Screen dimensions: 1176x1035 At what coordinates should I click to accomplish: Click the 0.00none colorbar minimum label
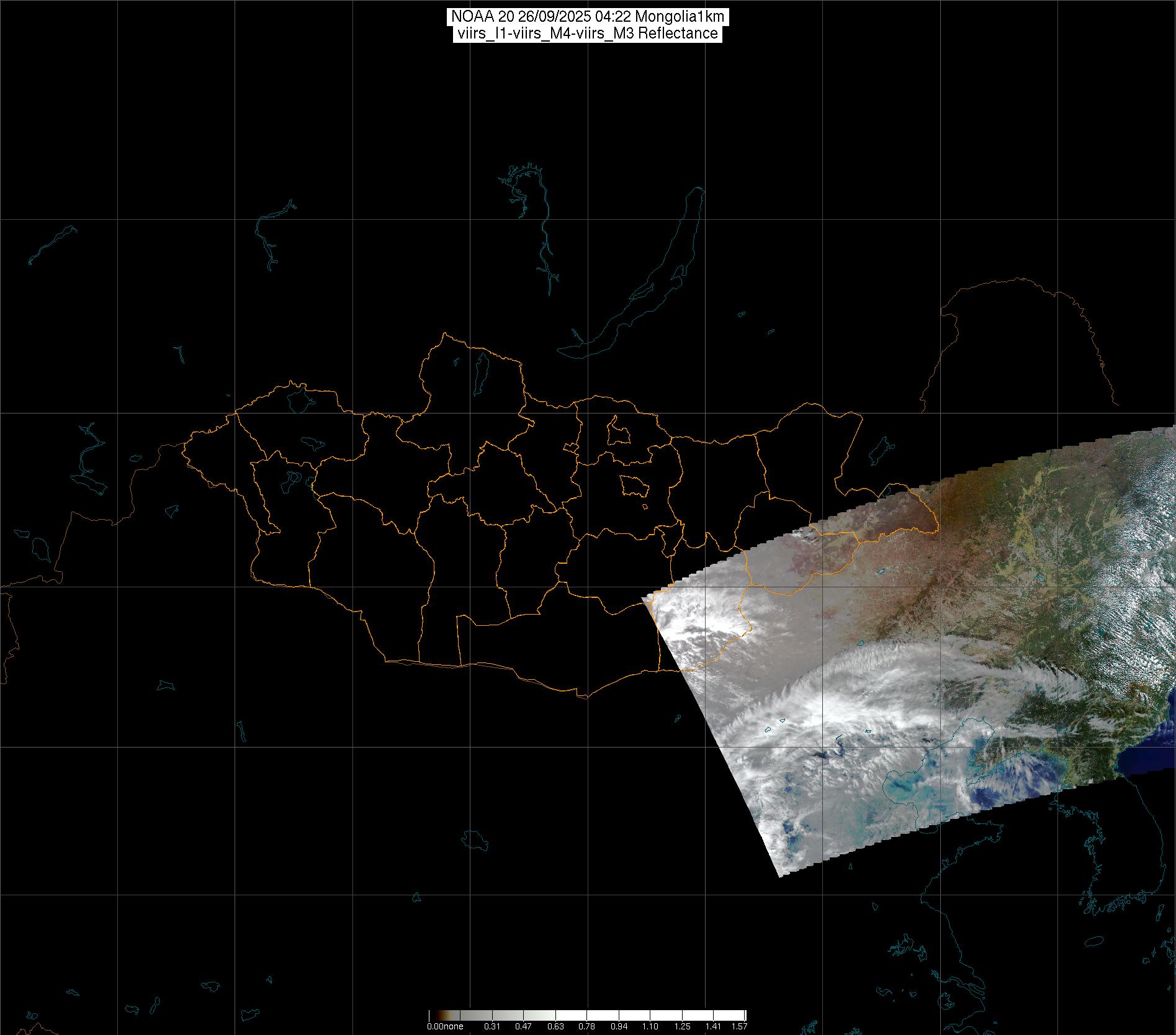(445, 1026)
